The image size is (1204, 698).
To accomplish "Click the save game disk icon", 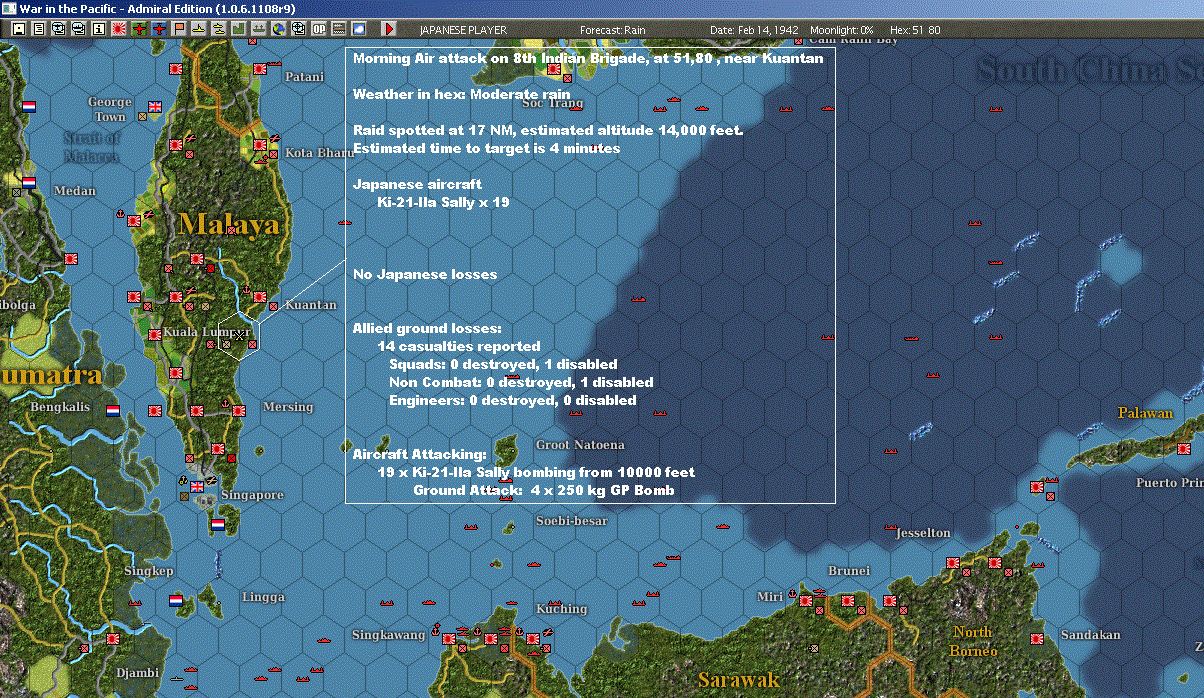I will [x=19, y=29].
